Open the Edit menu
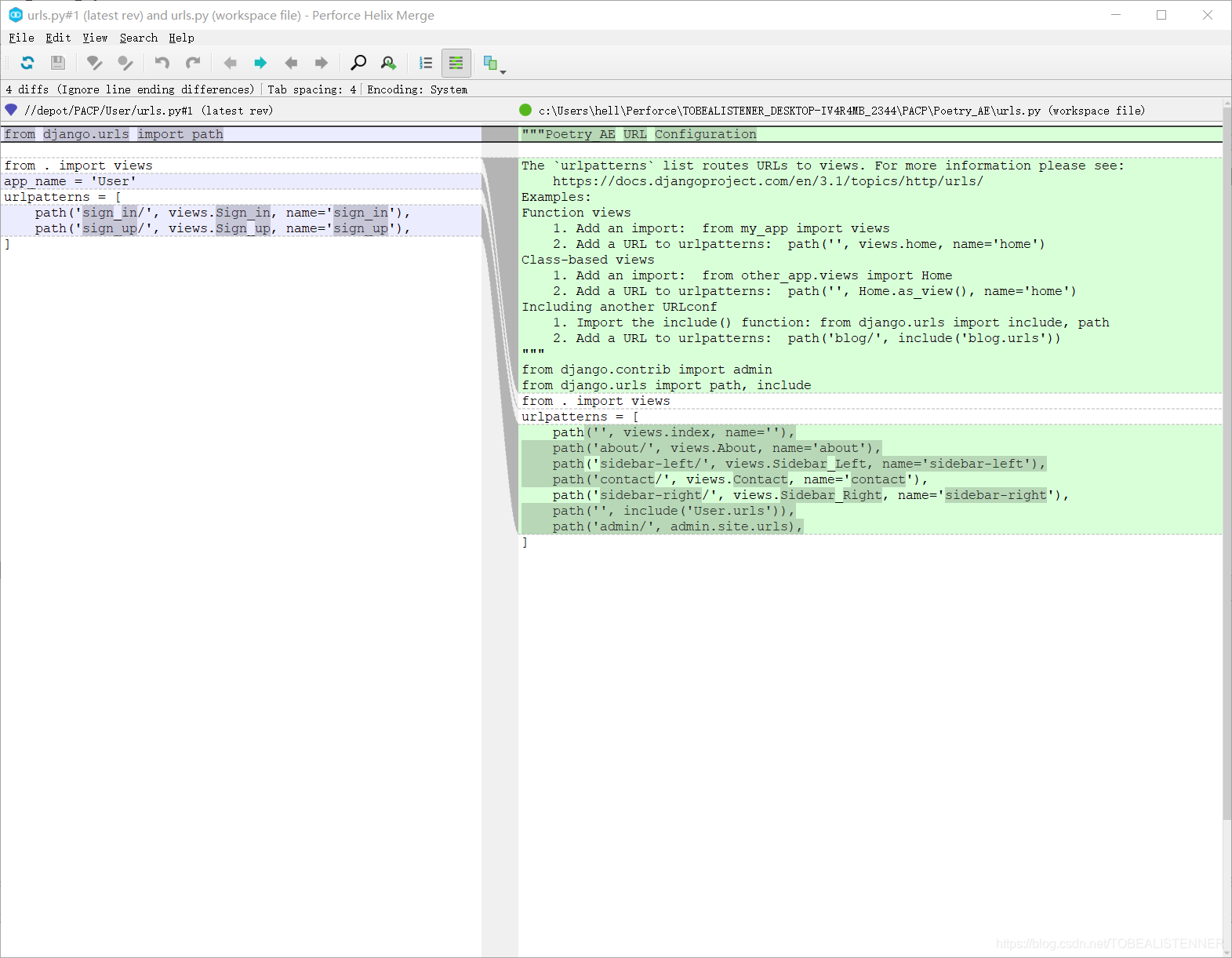This screenshot has height=958, width=1232. [x=58, y=38]
